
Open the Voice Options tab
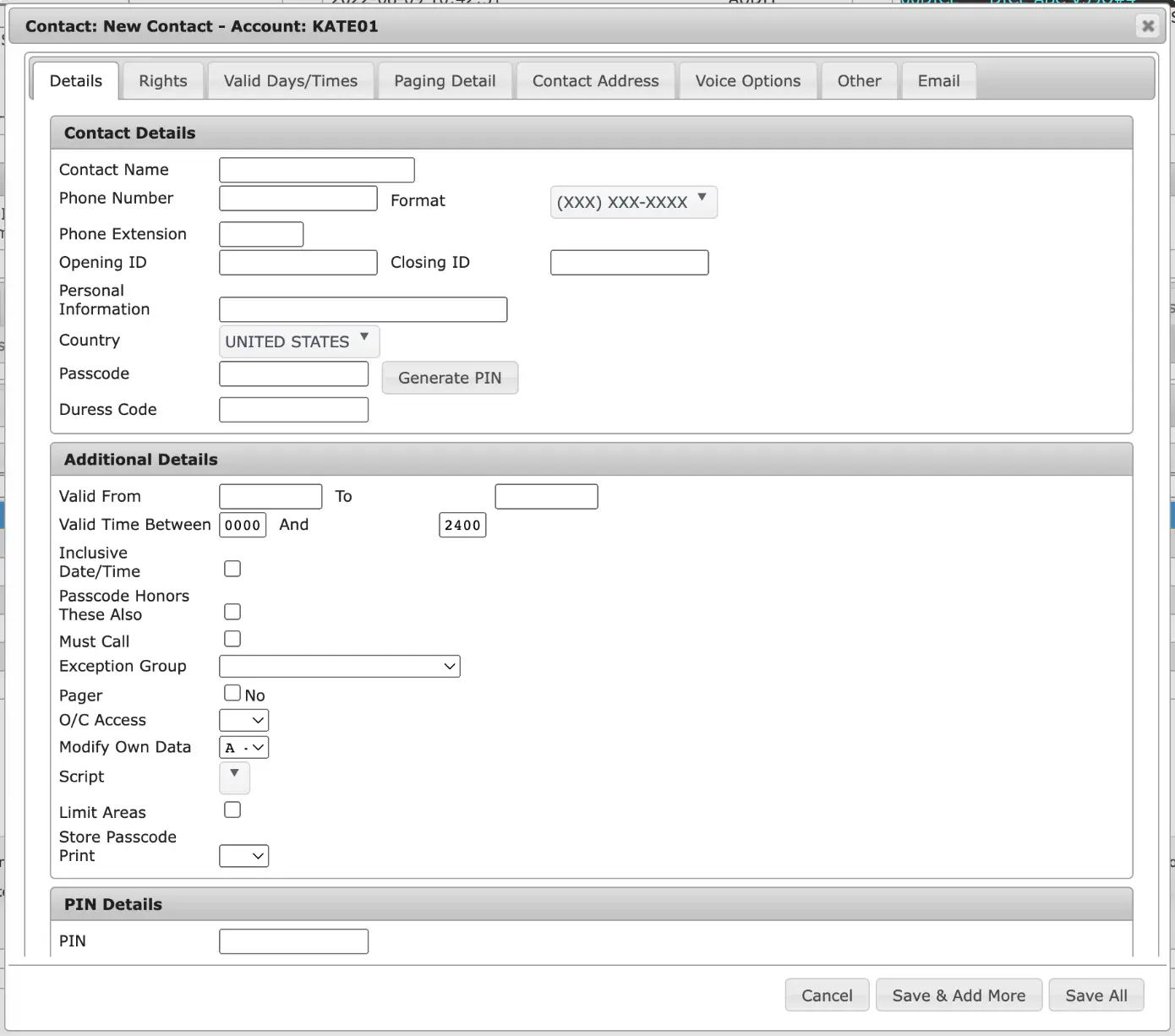[x=748, y=81]
